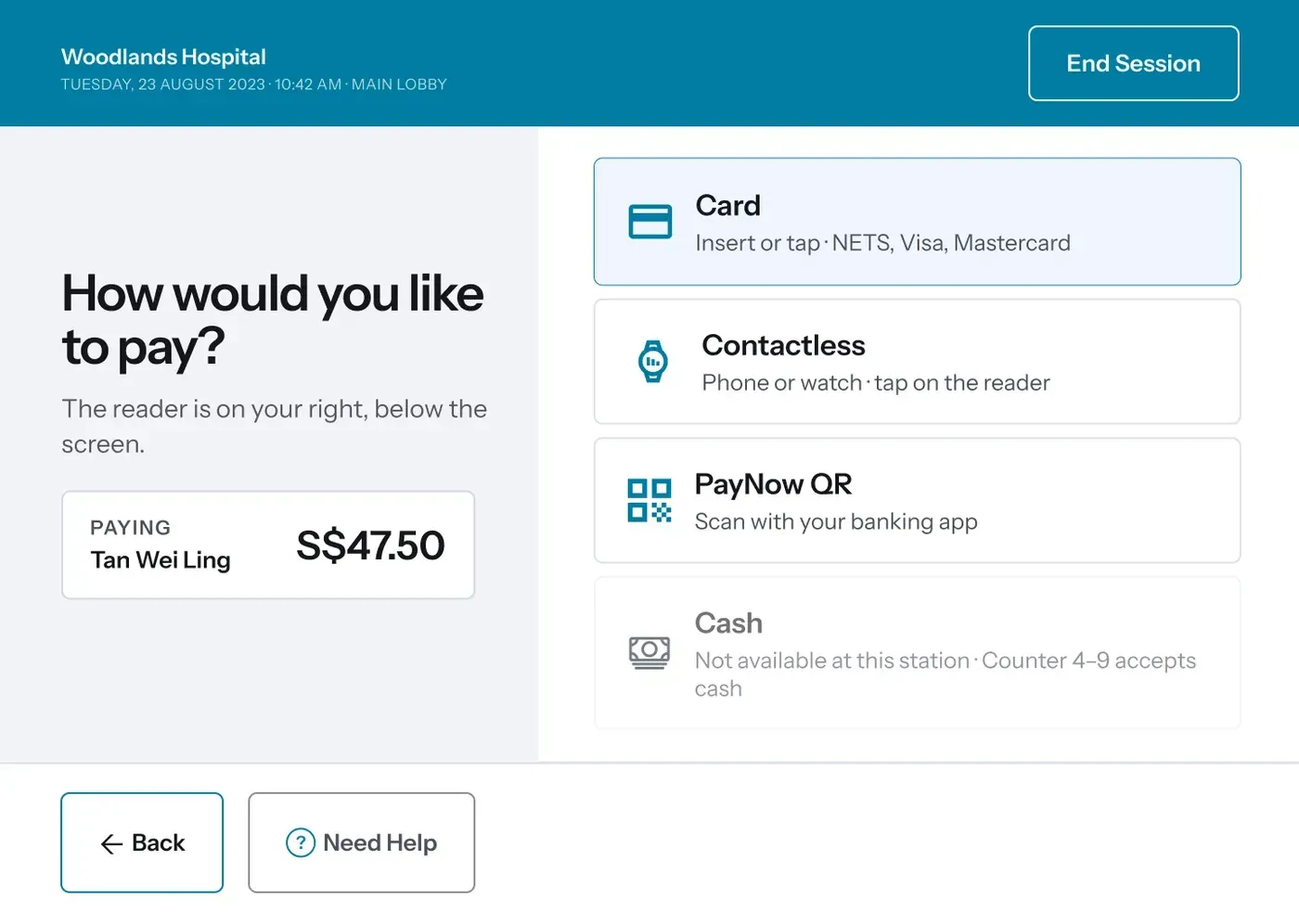
Task: End the current session
Action: click(1133, 63)
